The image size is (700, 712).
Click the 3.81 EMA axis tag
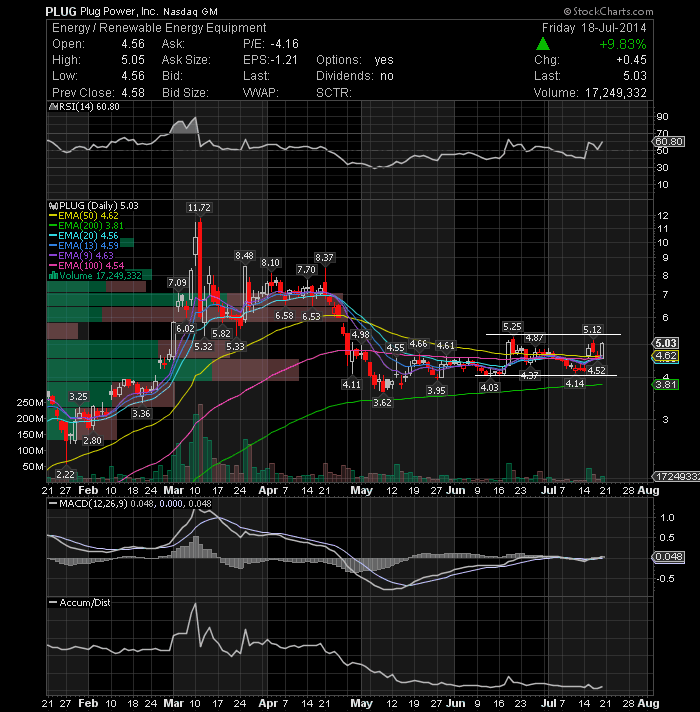pos(666,385)
